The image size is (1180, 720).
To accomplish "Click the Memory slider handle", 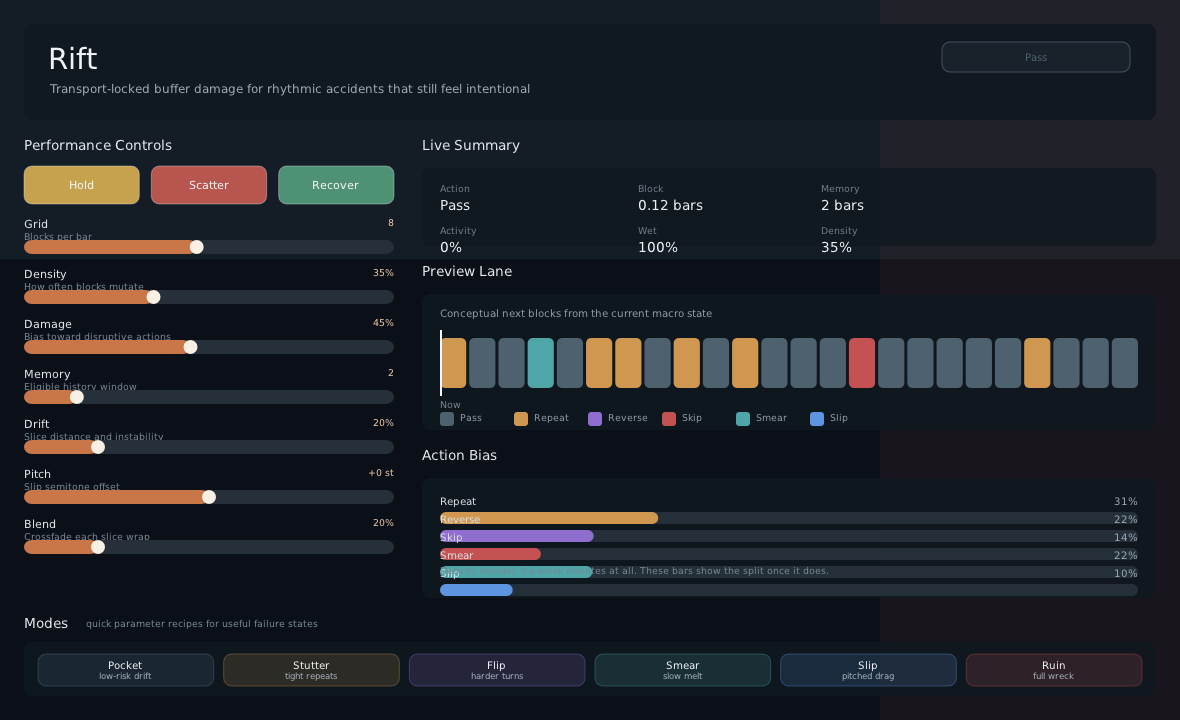I will 77,397.
